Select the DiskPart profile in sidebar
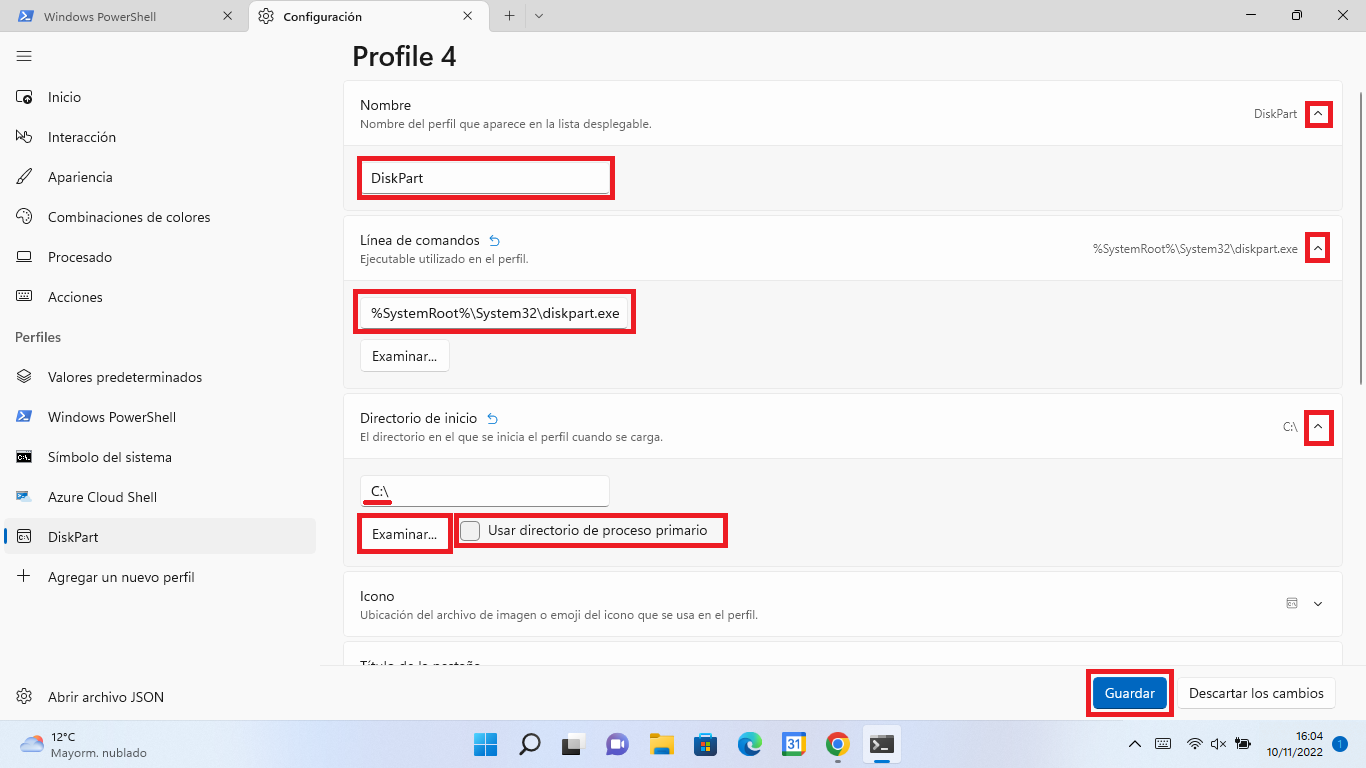Screen dimensions: 1366x768 point(160,537)
